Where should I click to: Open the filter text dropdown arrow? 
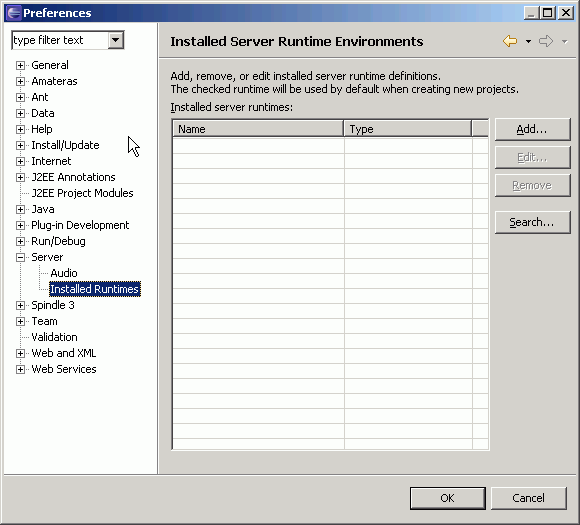click(115, 40)
